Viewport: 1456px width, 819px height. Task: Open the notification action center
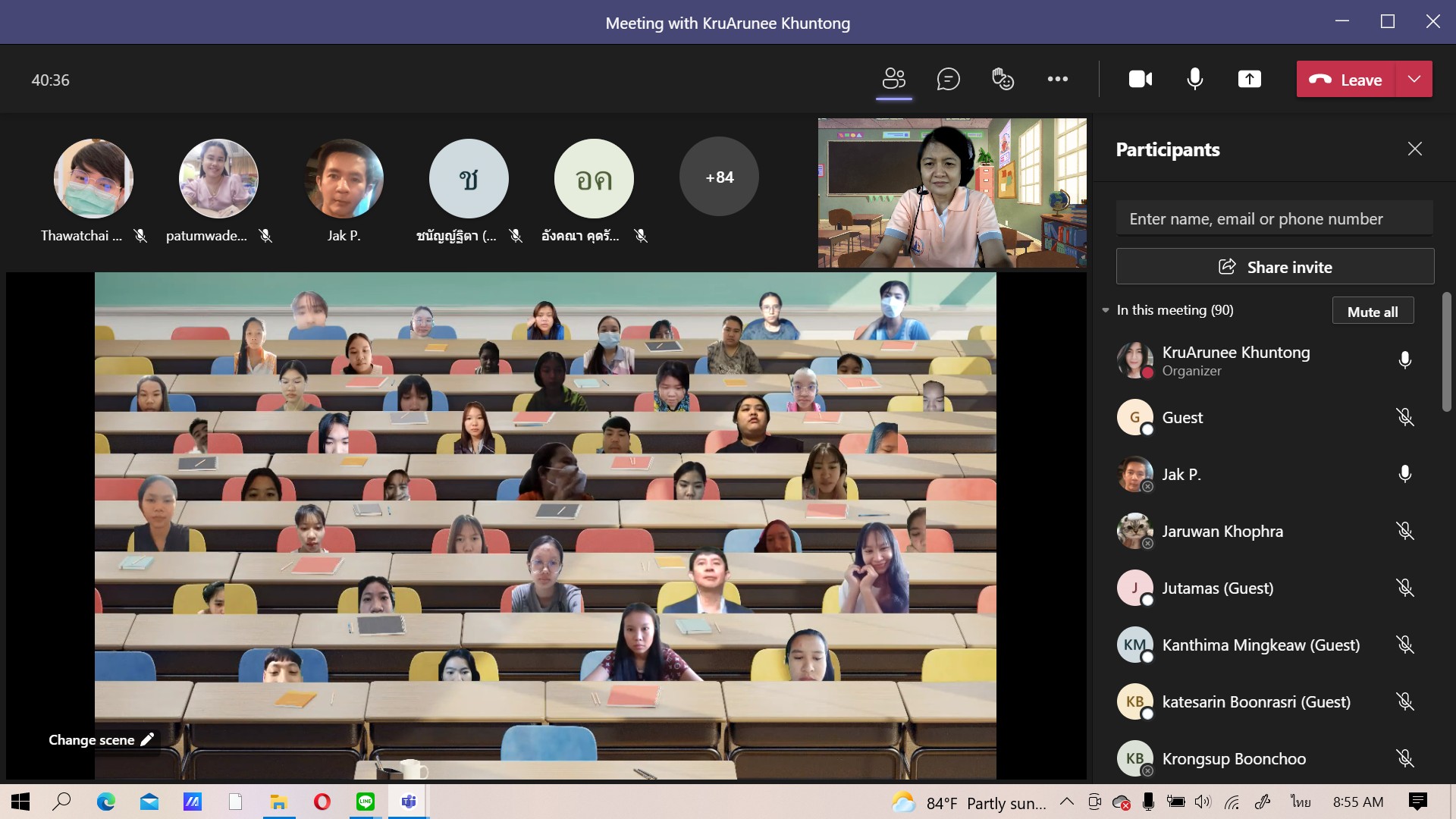coord(1417,802)
